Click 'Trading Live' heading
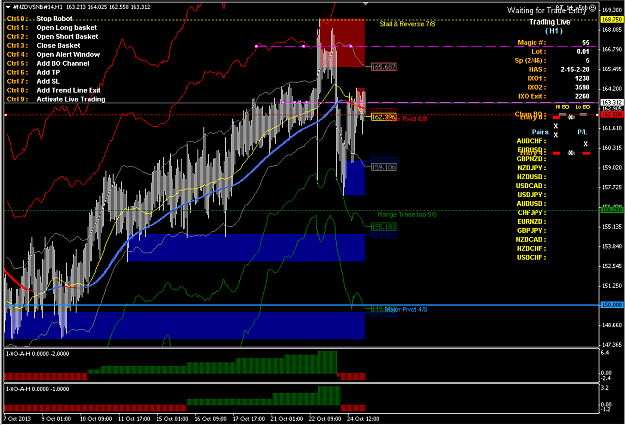Viewport: 625px width, 425px height. [550, 22]
